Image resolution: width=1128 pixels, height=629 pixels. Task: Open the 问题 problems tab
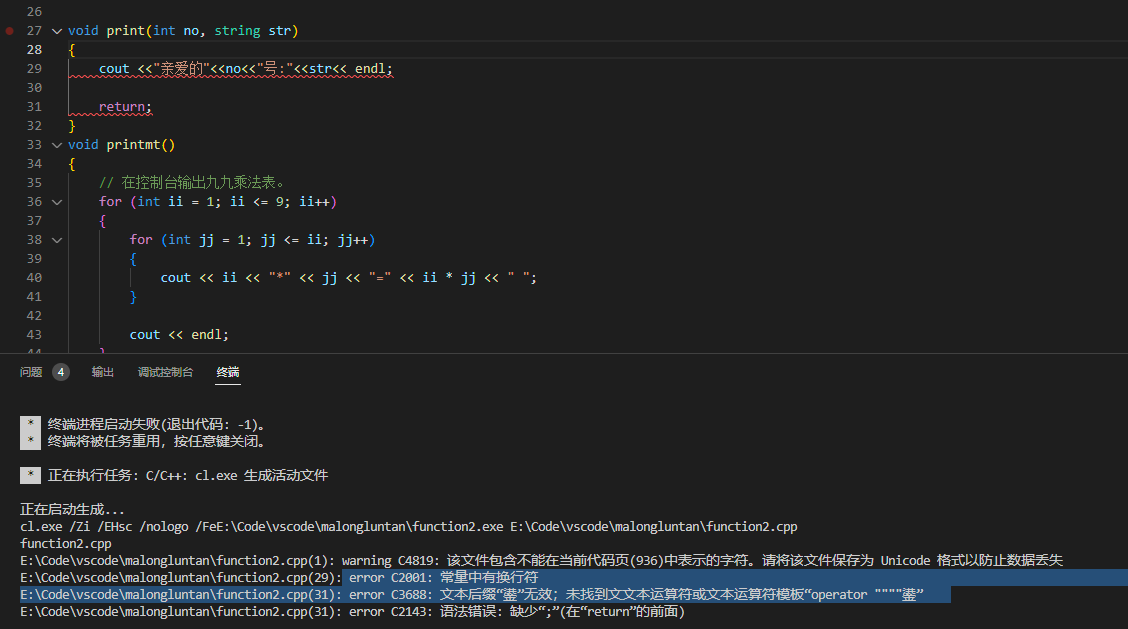[31, 372]
